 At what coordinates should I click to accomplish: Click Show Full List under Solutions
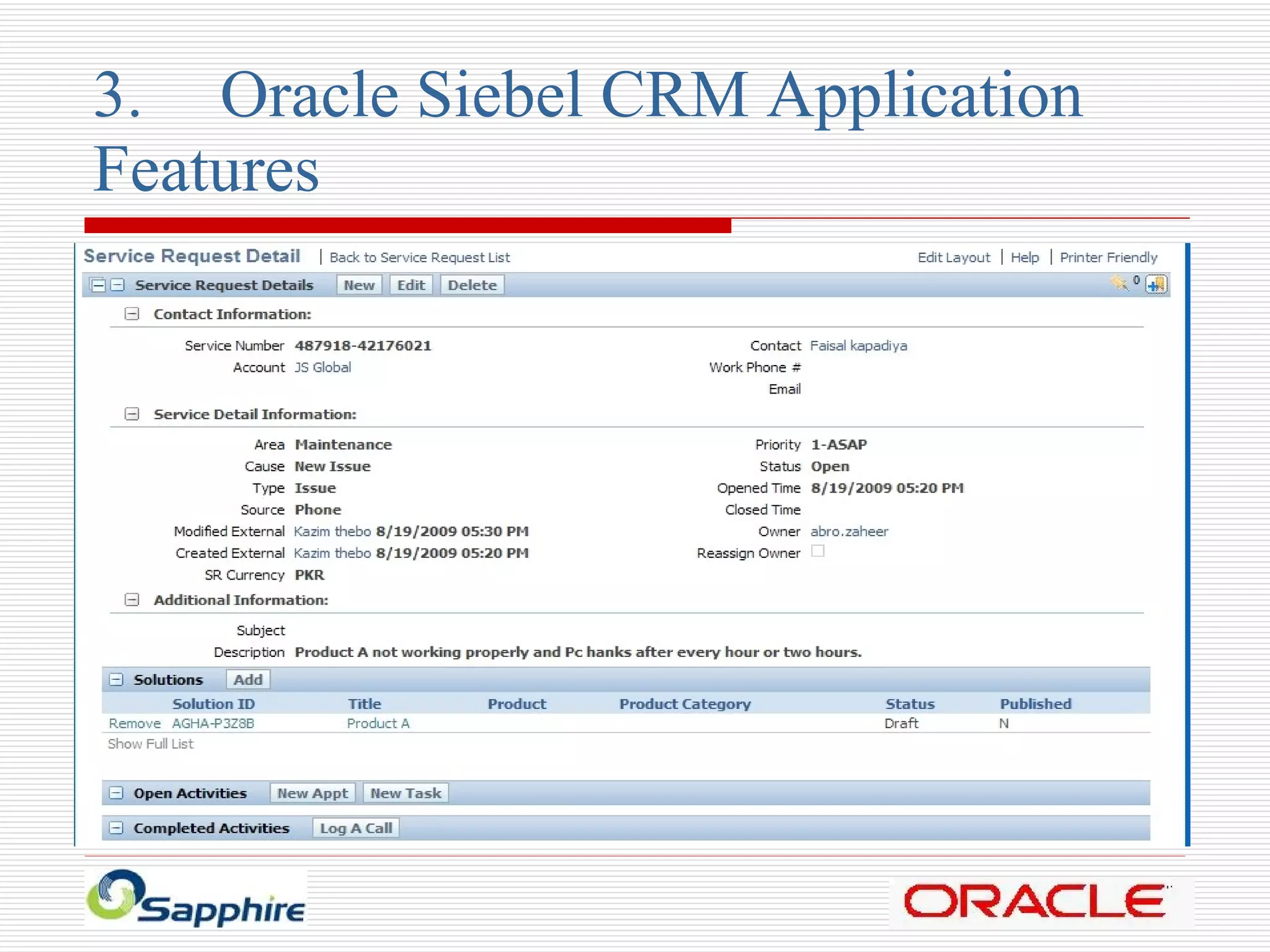tap(151, 744)
